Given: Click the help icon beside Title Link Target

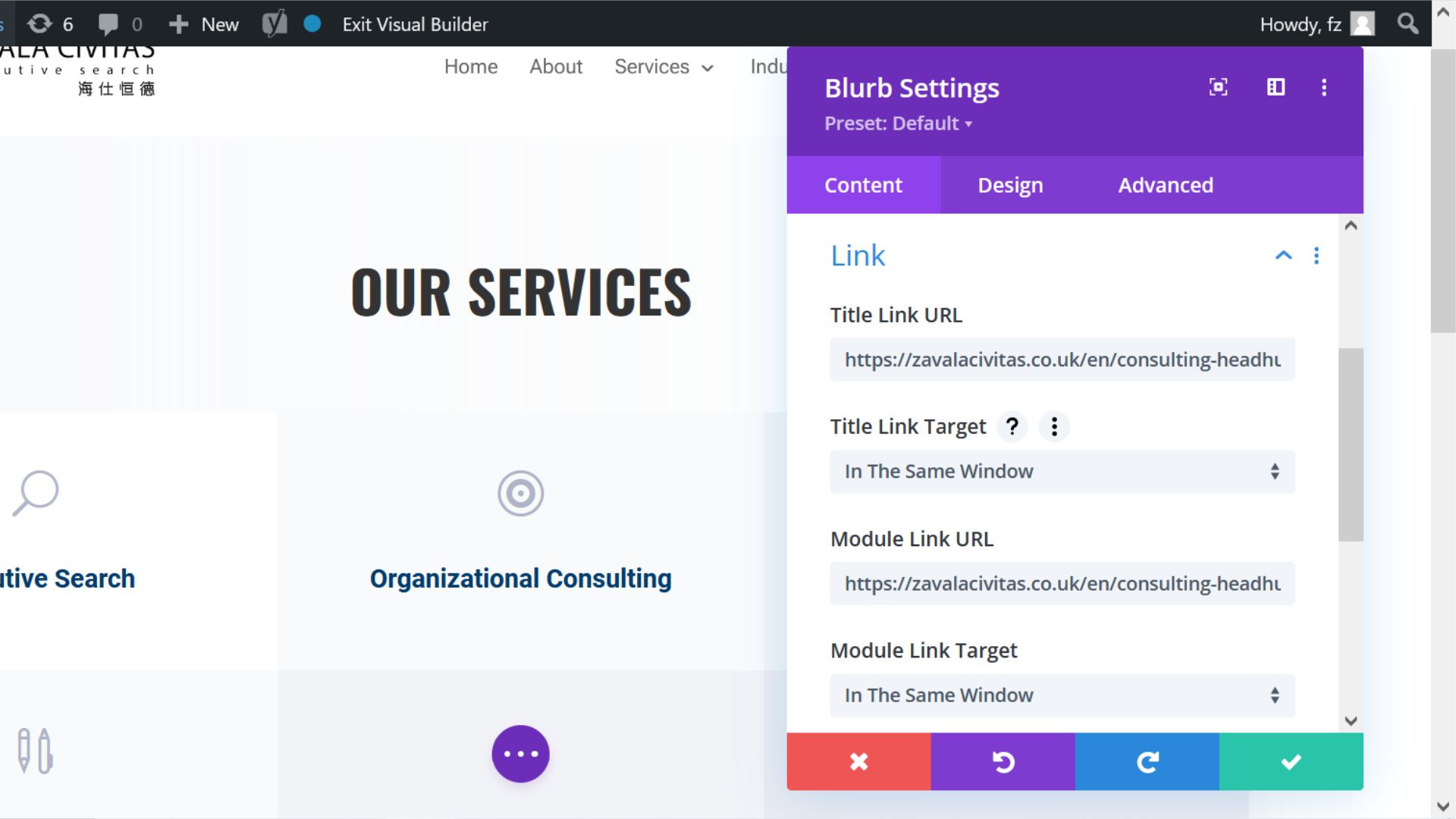Looking at the screenshot, I should (x=1012, y=426).
